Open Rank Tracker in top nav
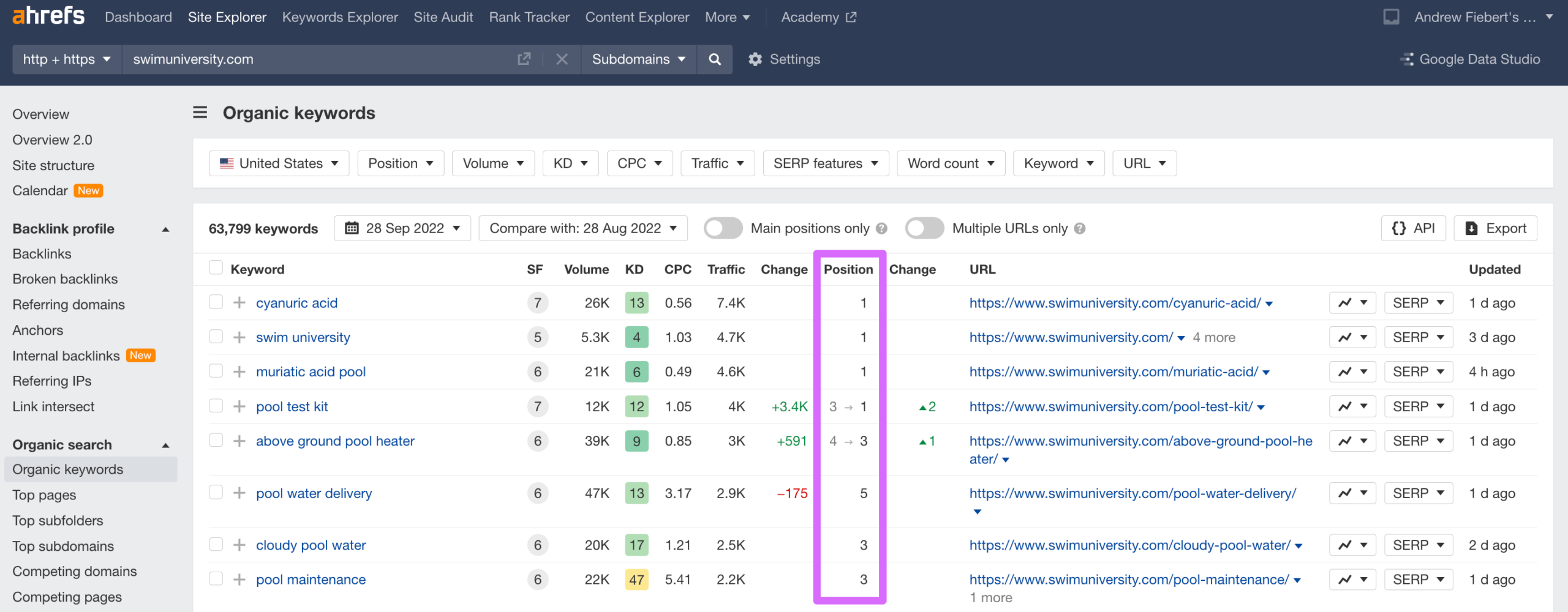This screenshot has width=1568, height=612. 529,17
